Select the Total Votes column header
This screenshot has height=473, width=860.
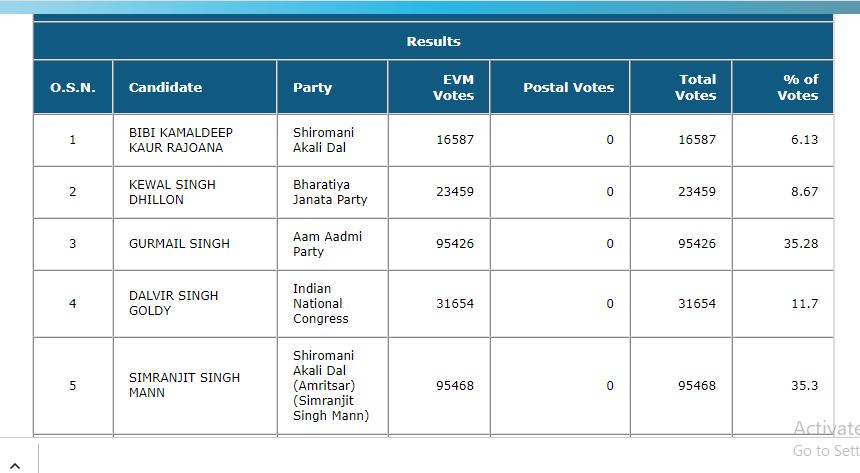tap(695, 87)
